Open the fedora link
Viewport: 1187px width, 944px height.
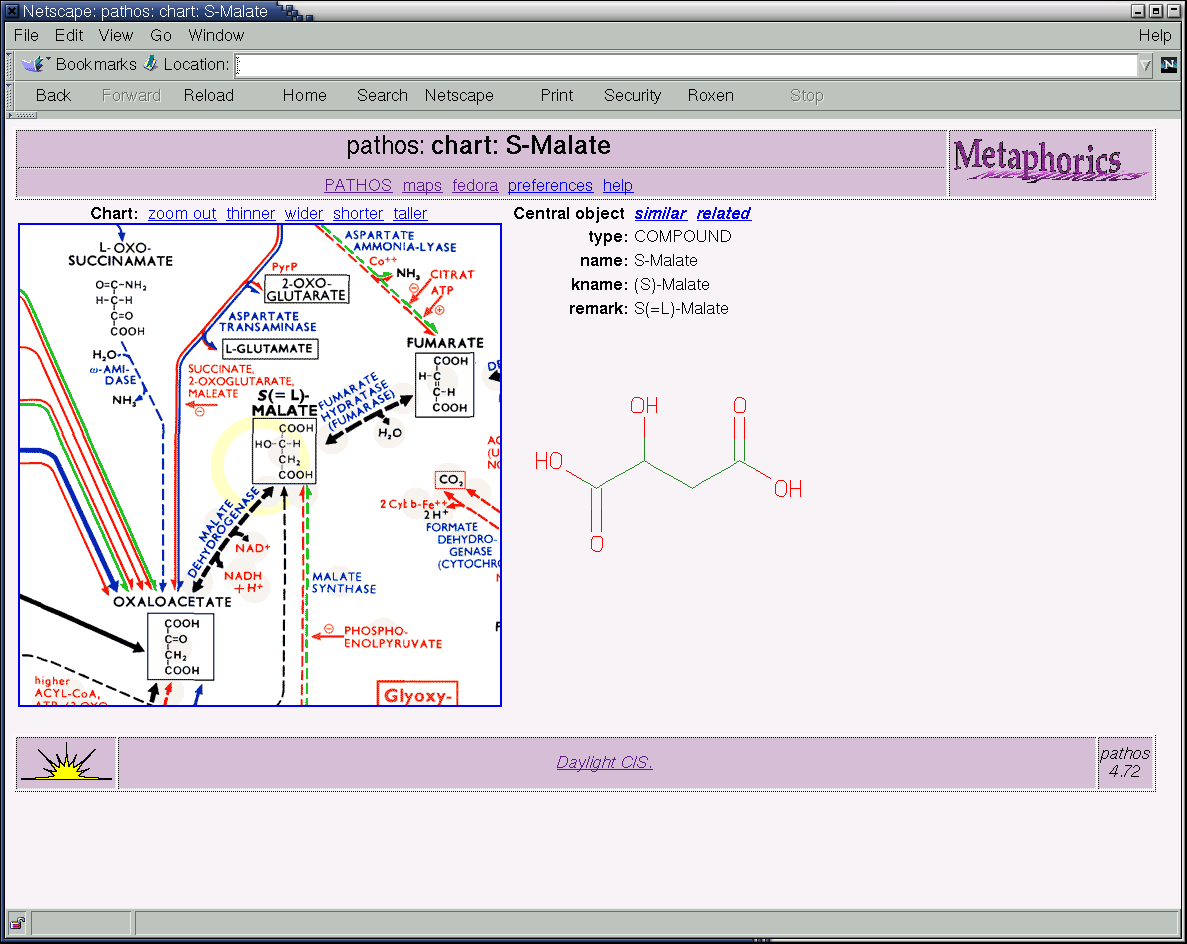click(475, 185)
